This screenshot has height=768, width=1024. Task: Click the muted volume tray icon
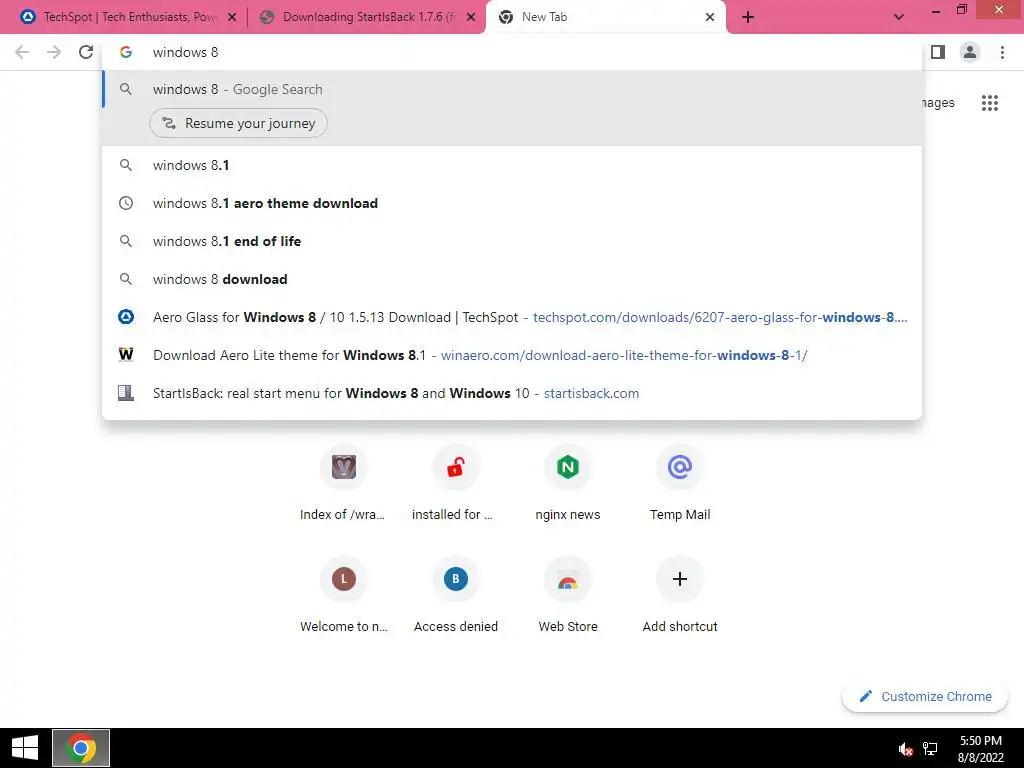905,749
